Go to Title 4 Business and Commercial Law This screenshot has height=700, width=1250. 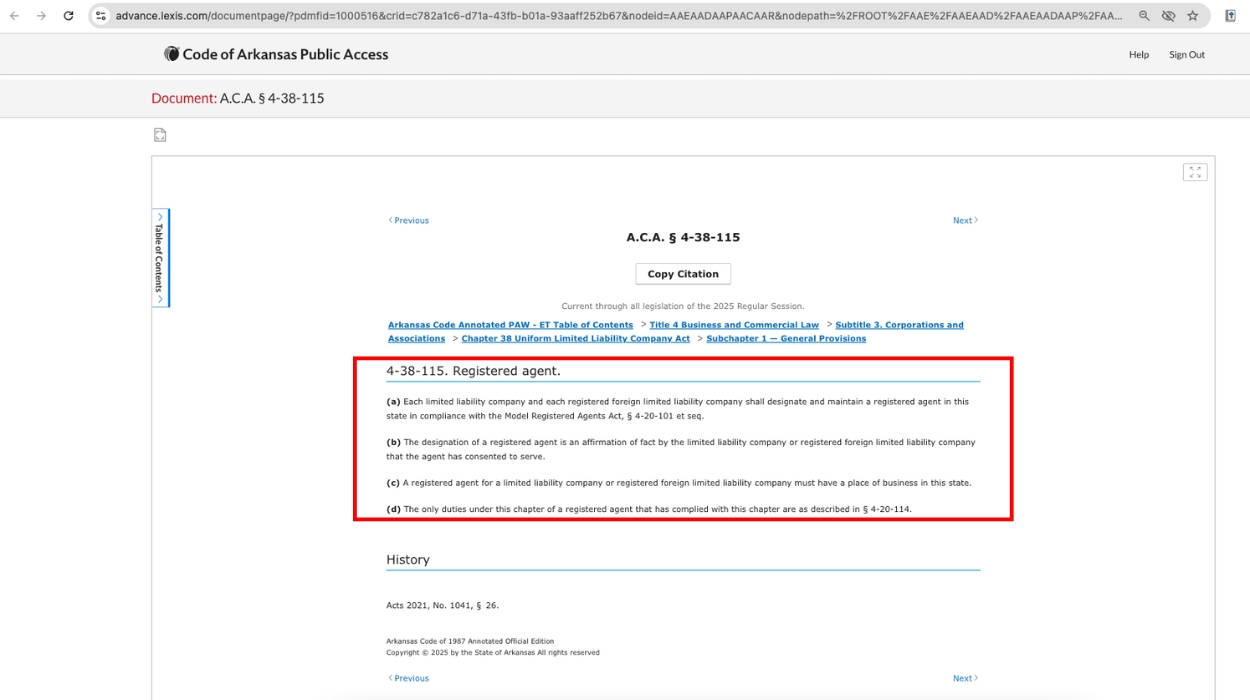(733, 325)
